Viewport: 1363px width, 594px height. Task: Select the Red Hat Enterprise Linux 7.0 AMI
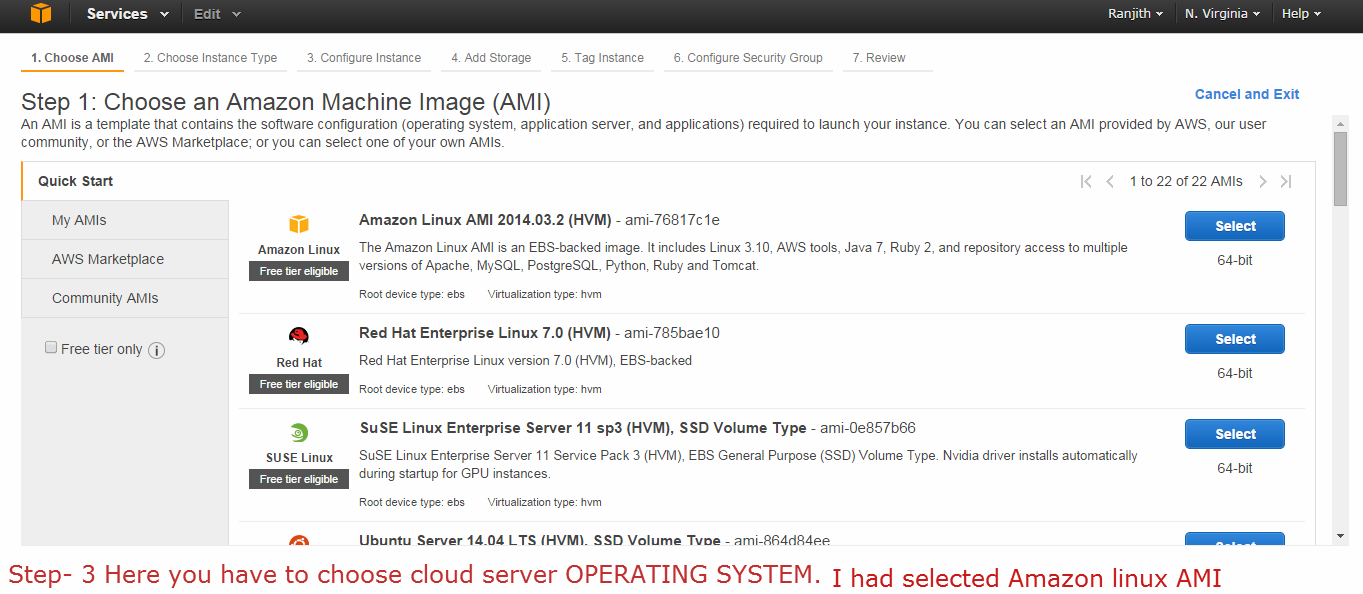[x=1235, y=339]
